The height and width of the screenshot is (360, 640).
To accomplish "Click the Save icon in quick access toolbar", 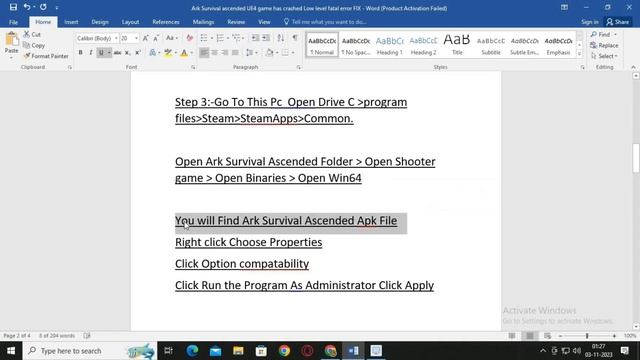I will click(x=13, y=7).
